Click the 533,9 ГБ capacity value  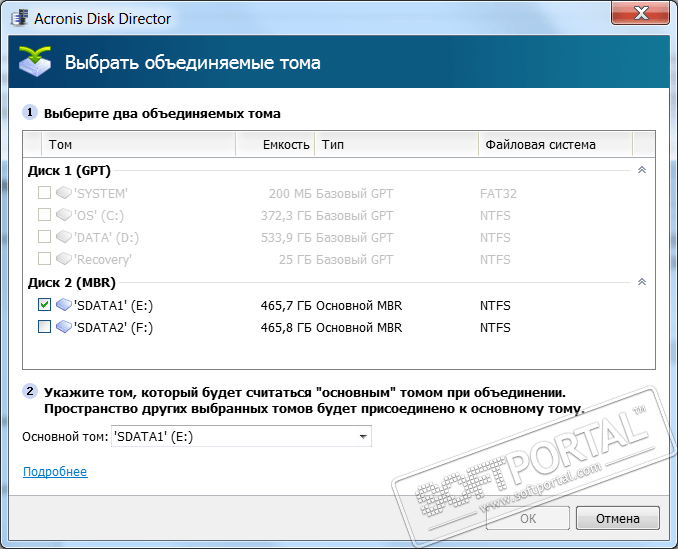click(x=286, y=237)
